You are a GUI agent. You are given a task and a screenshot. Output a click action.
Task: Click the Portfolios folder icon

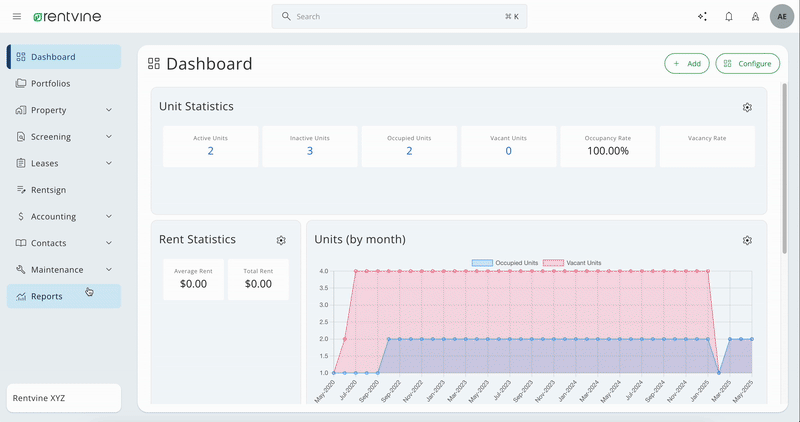[x=21, y=83]
